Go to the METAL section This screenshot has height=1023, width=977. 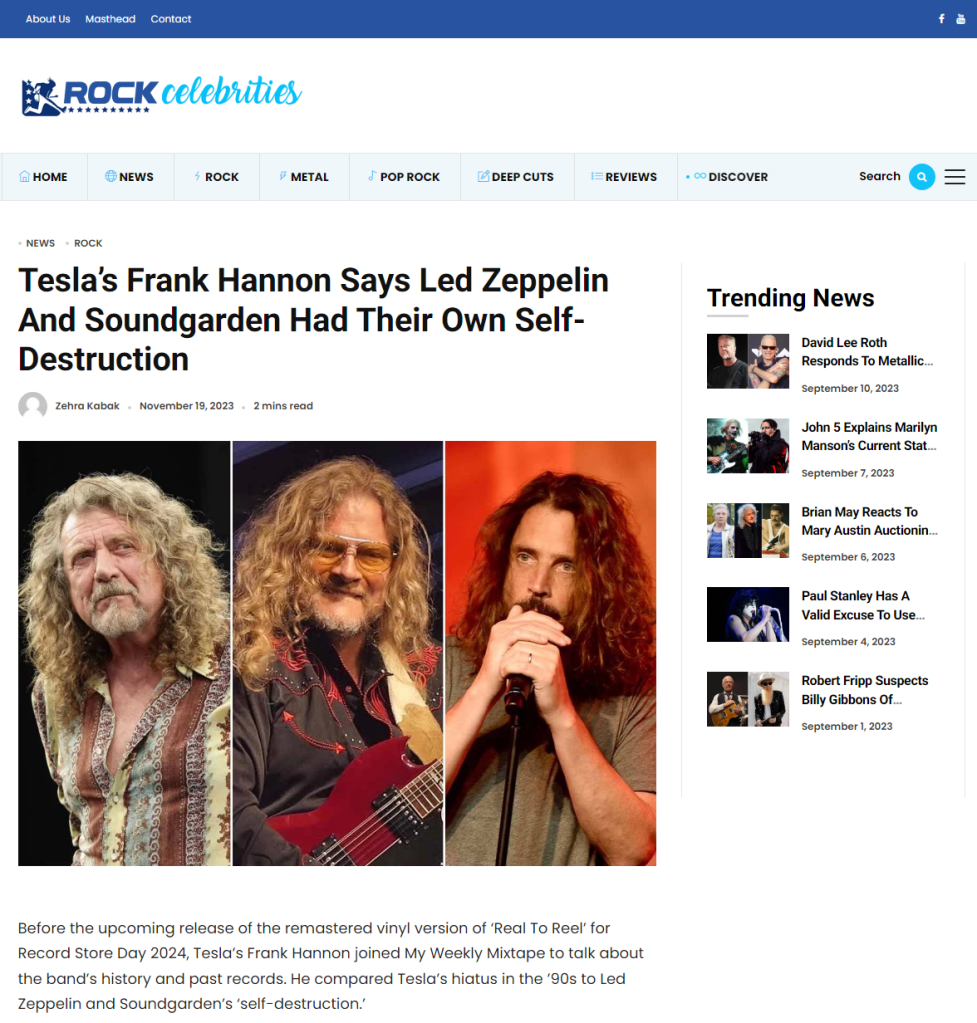tap(304, 177)
